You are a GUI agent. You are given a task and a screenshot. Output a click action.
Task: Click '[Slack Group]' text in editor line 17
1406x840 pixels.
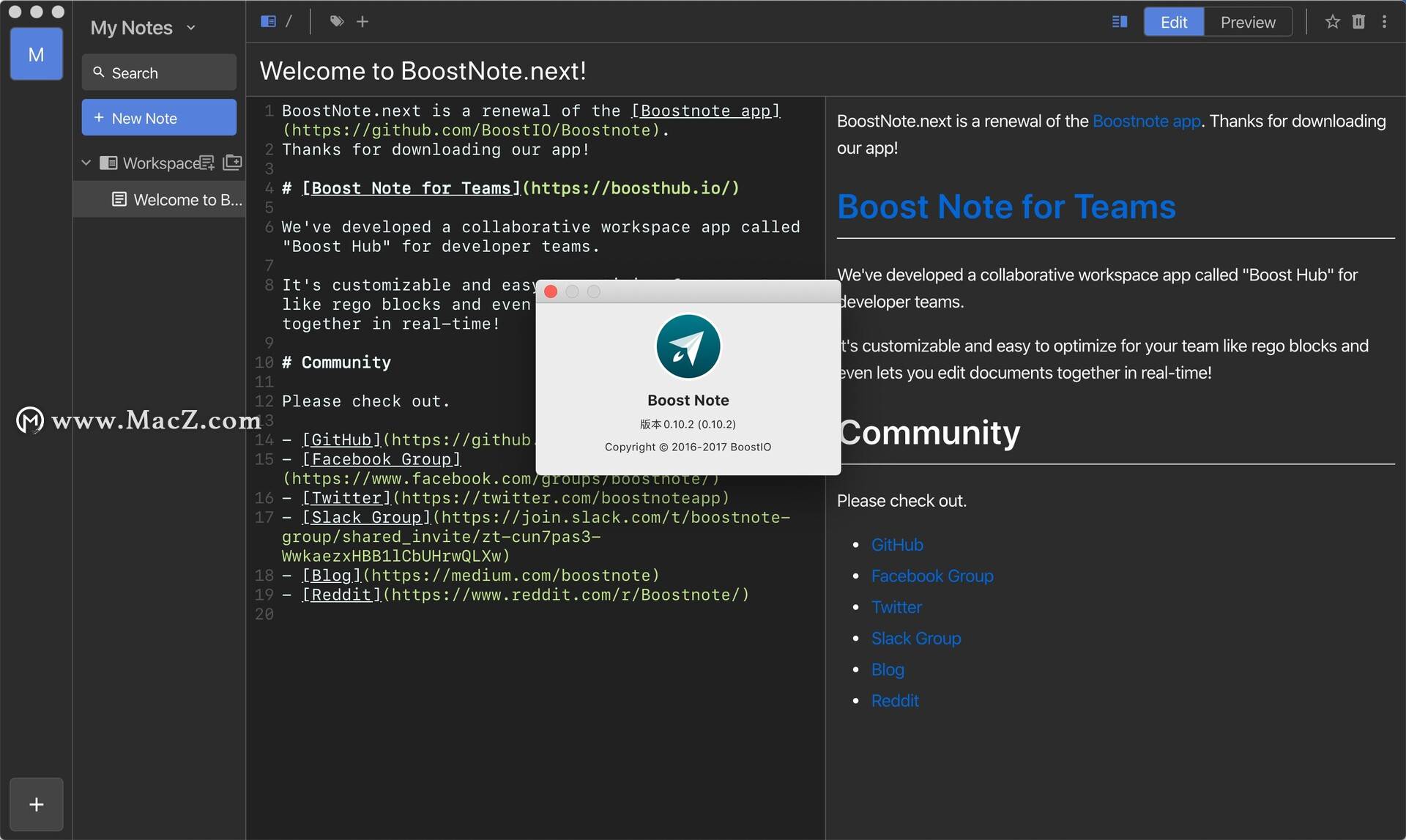pyautogui.click(x=366, y=517)
